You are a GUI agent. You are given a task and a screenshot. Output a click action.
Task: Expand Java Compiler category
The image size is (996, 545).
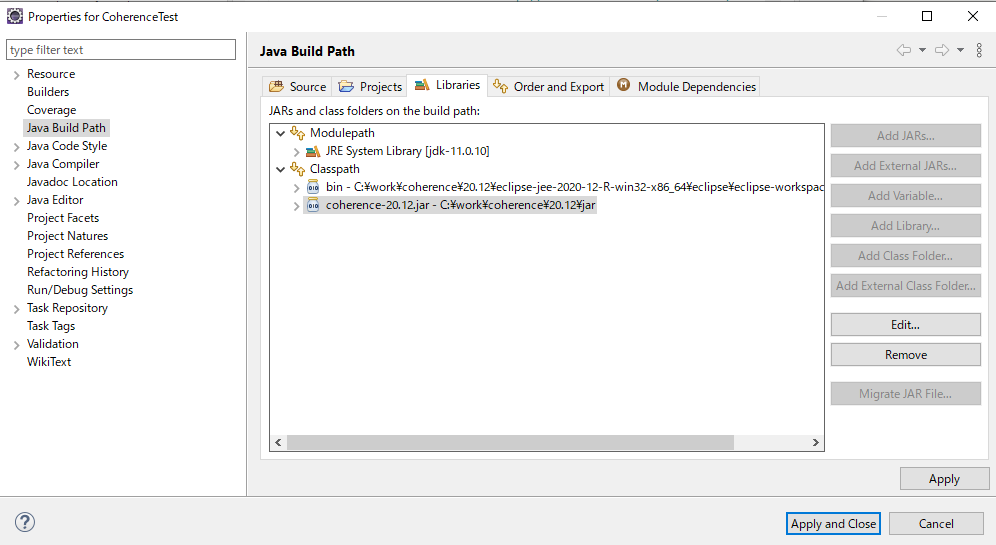(17, 165)
